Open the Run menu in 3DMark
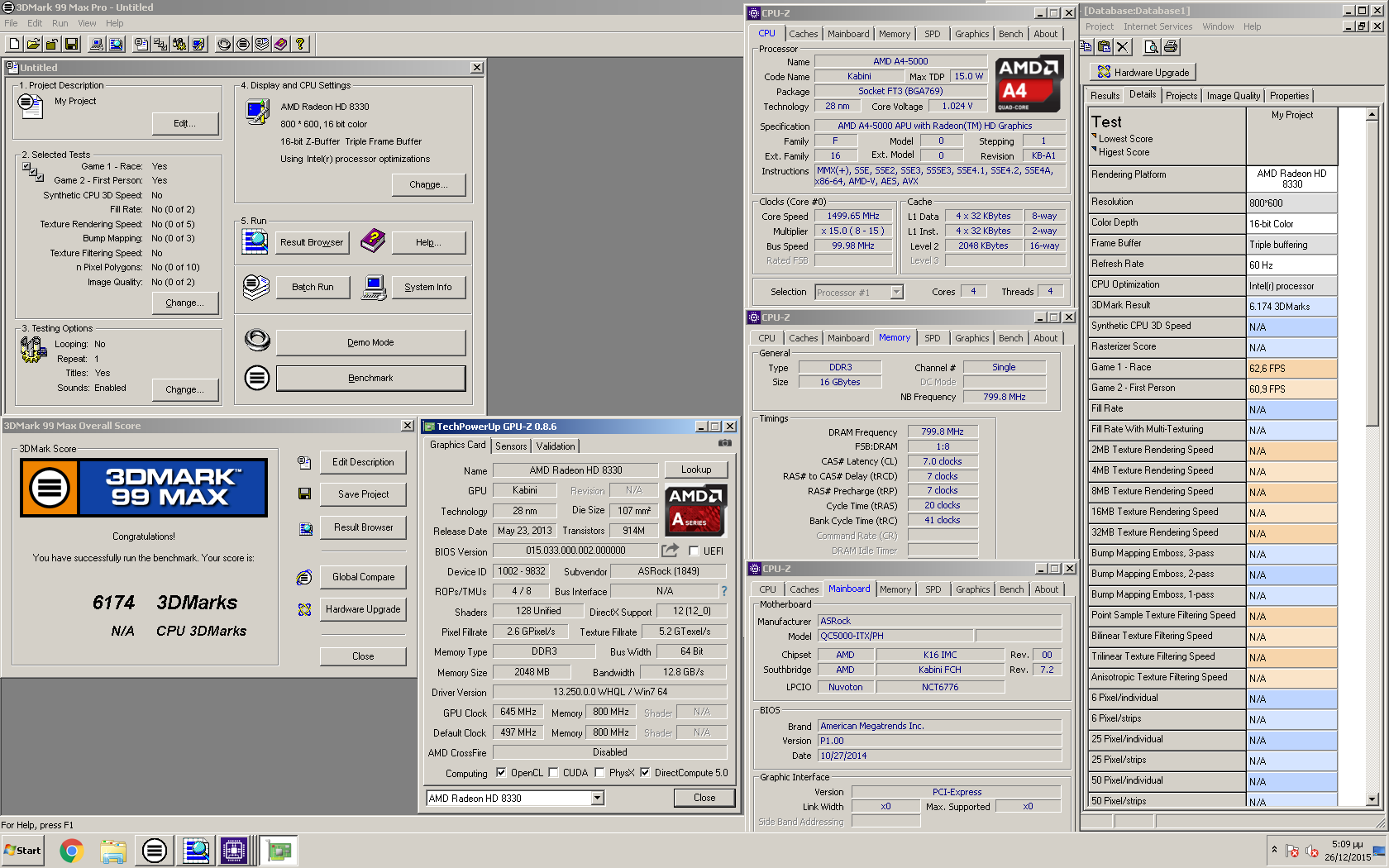The image size is (1389, 868). pos(60,23)
